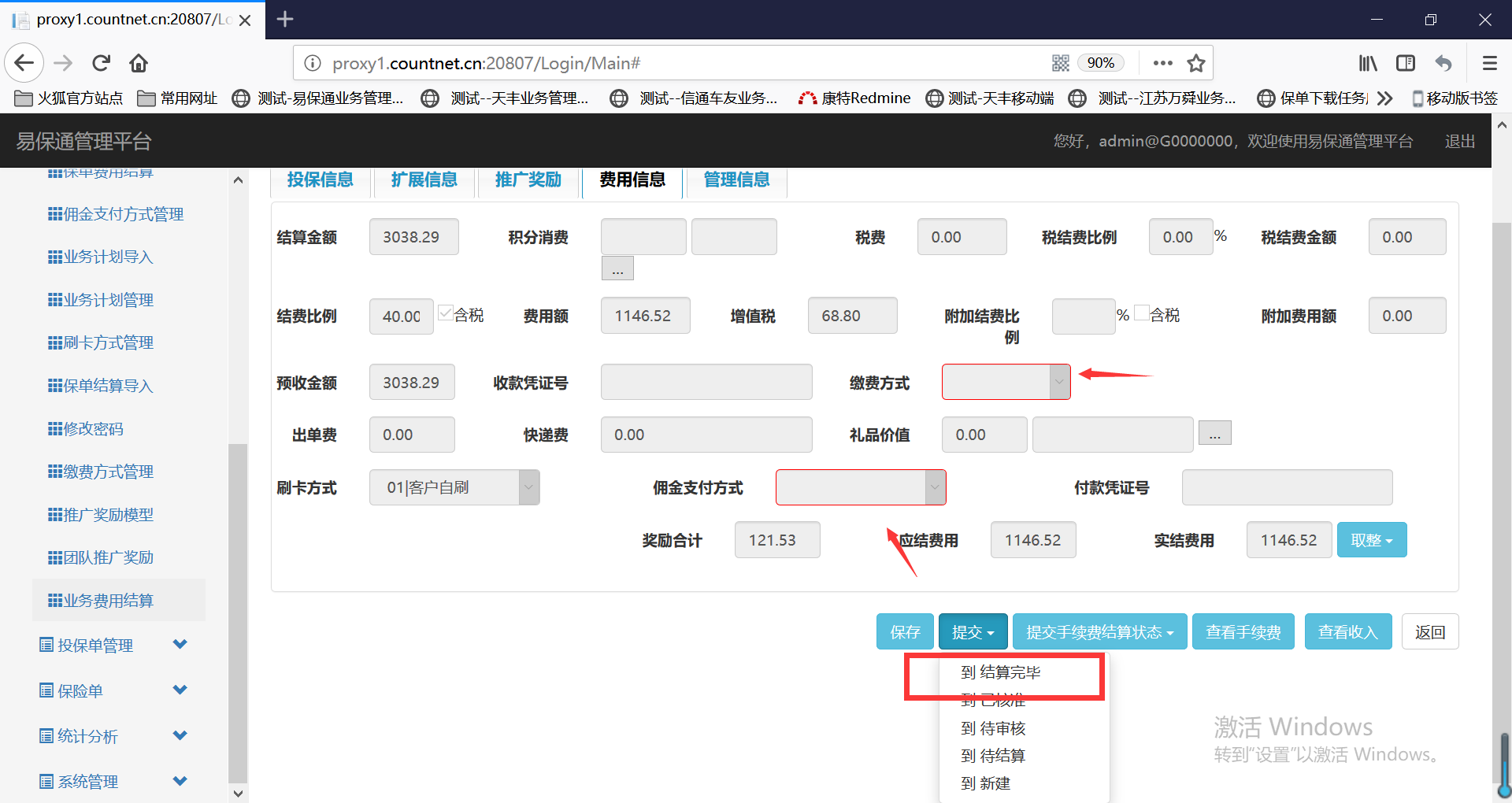Open the QR code icon in address bar
Screen dimensions: 1512x803
[1061, 63]
